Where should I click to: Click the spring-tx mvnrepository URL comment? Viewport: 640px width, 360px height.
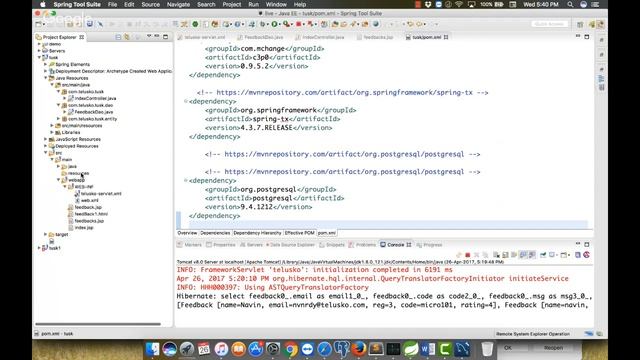pos(342,93)
